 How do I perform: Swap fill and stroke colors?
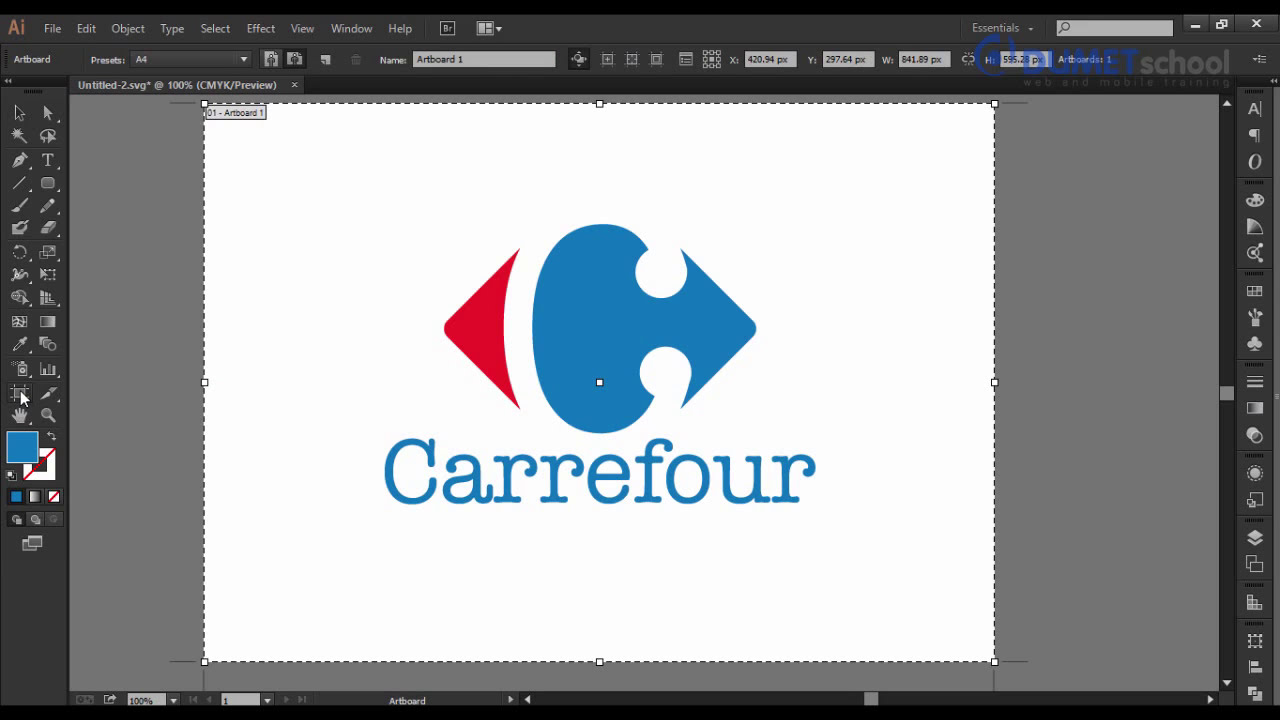[x=52, y=437]
